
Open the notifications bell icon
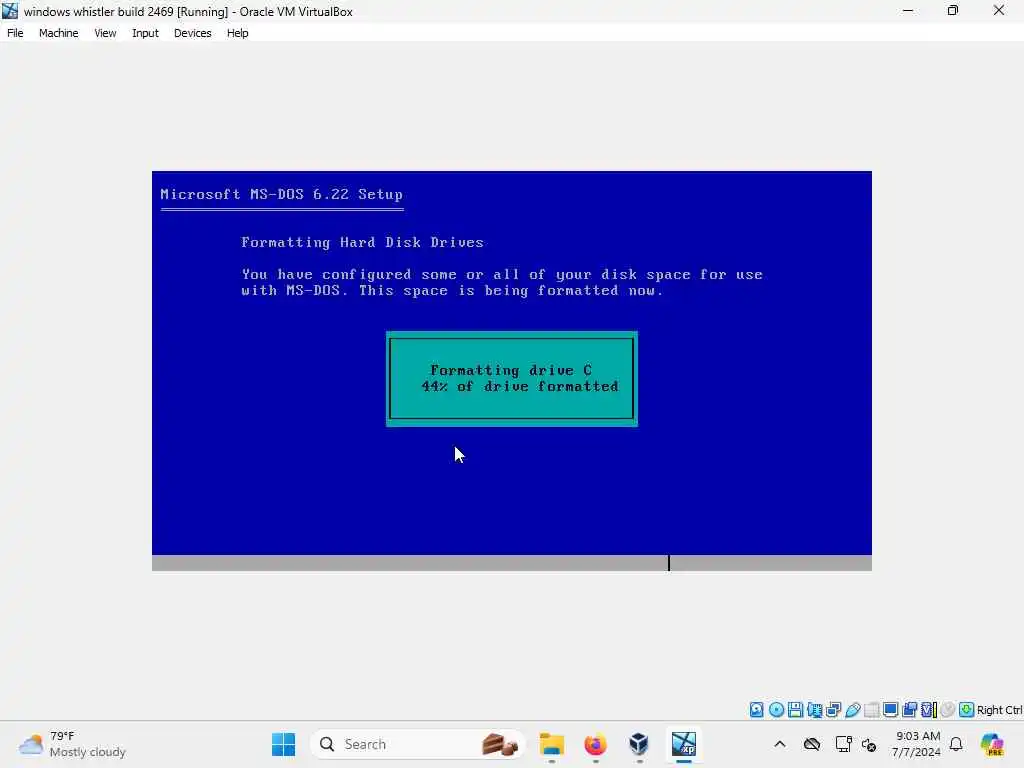(x=956, y=744)
